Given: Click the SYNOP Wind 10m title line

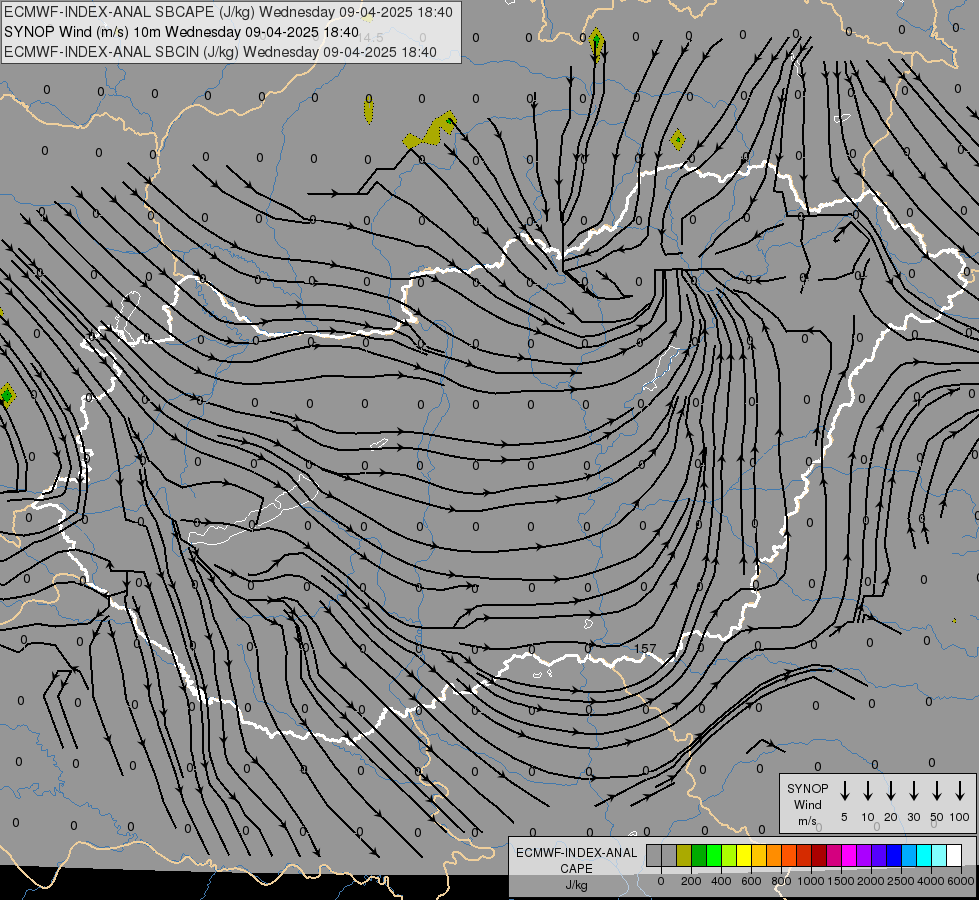Looking at the screenshot, I should (x=181, y=32).
